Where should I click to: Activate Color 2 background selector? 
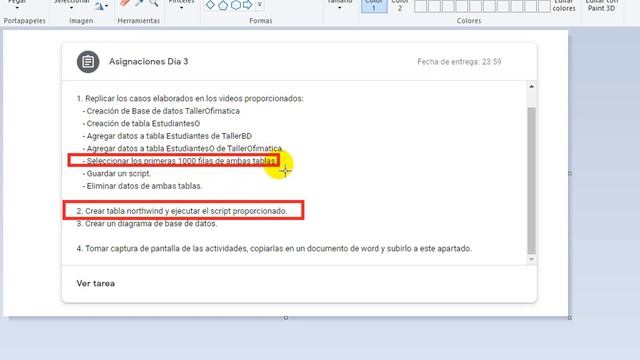[x=400, y=6]
